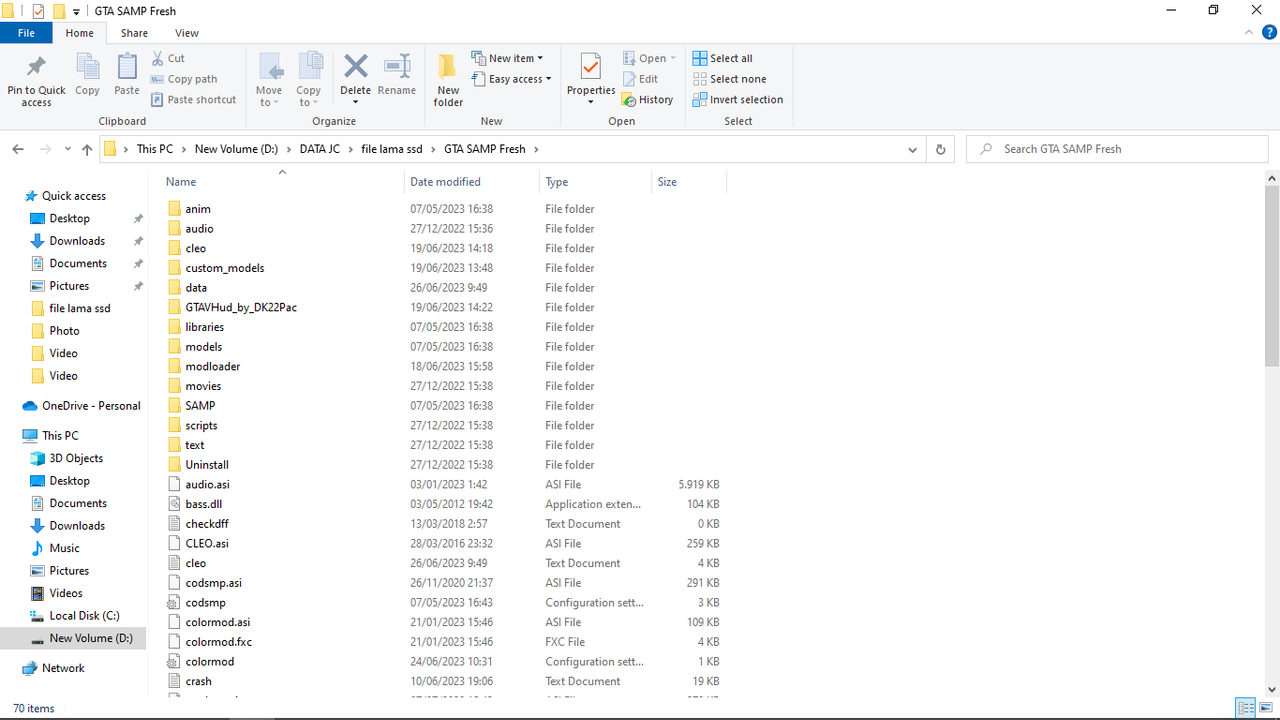This screenshot has width=1280, height=720.
Task: Select Local Disk (C:) in sidebar
Action: [84, 616]
